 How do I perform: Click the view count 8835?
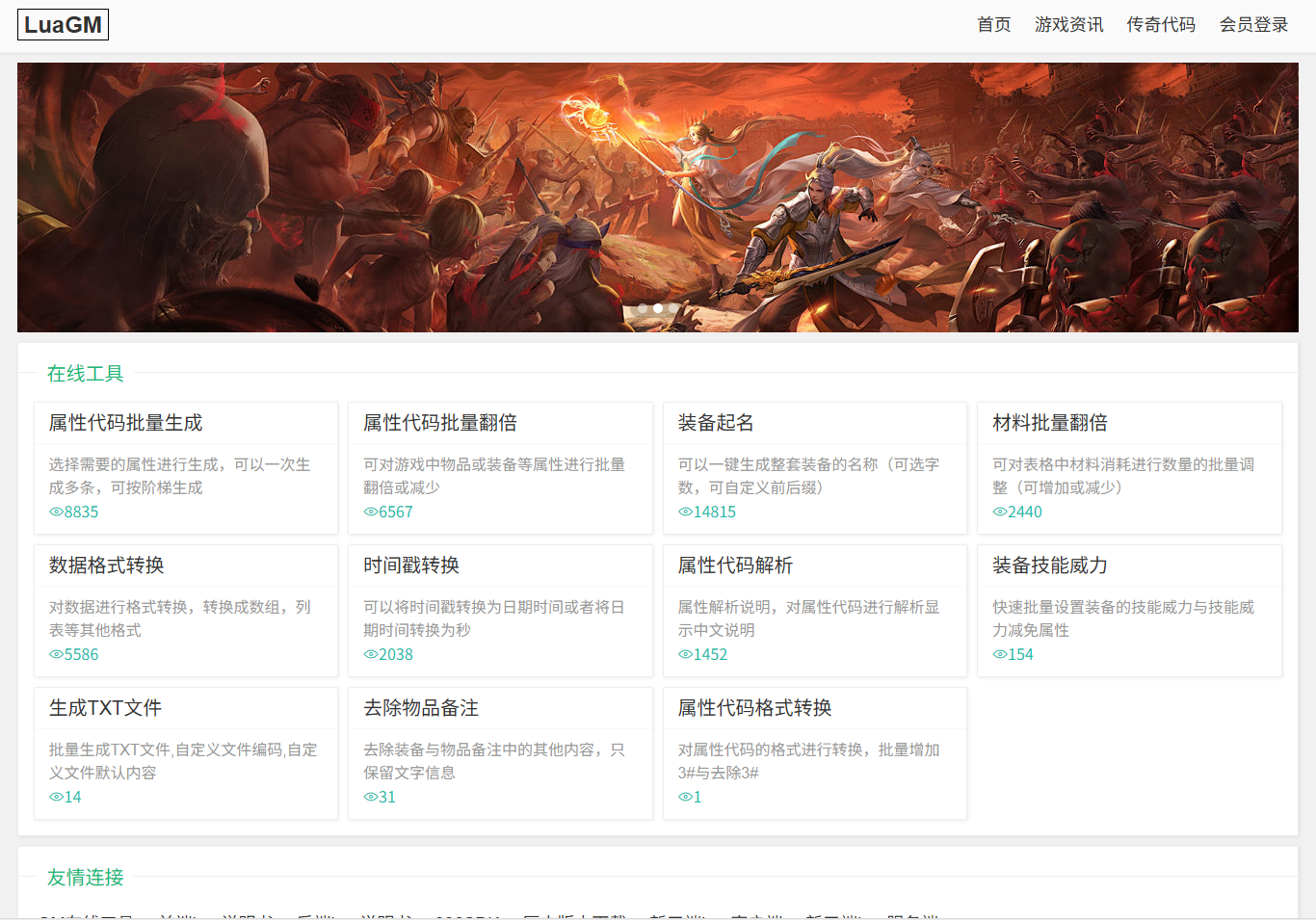coord(82,512)
